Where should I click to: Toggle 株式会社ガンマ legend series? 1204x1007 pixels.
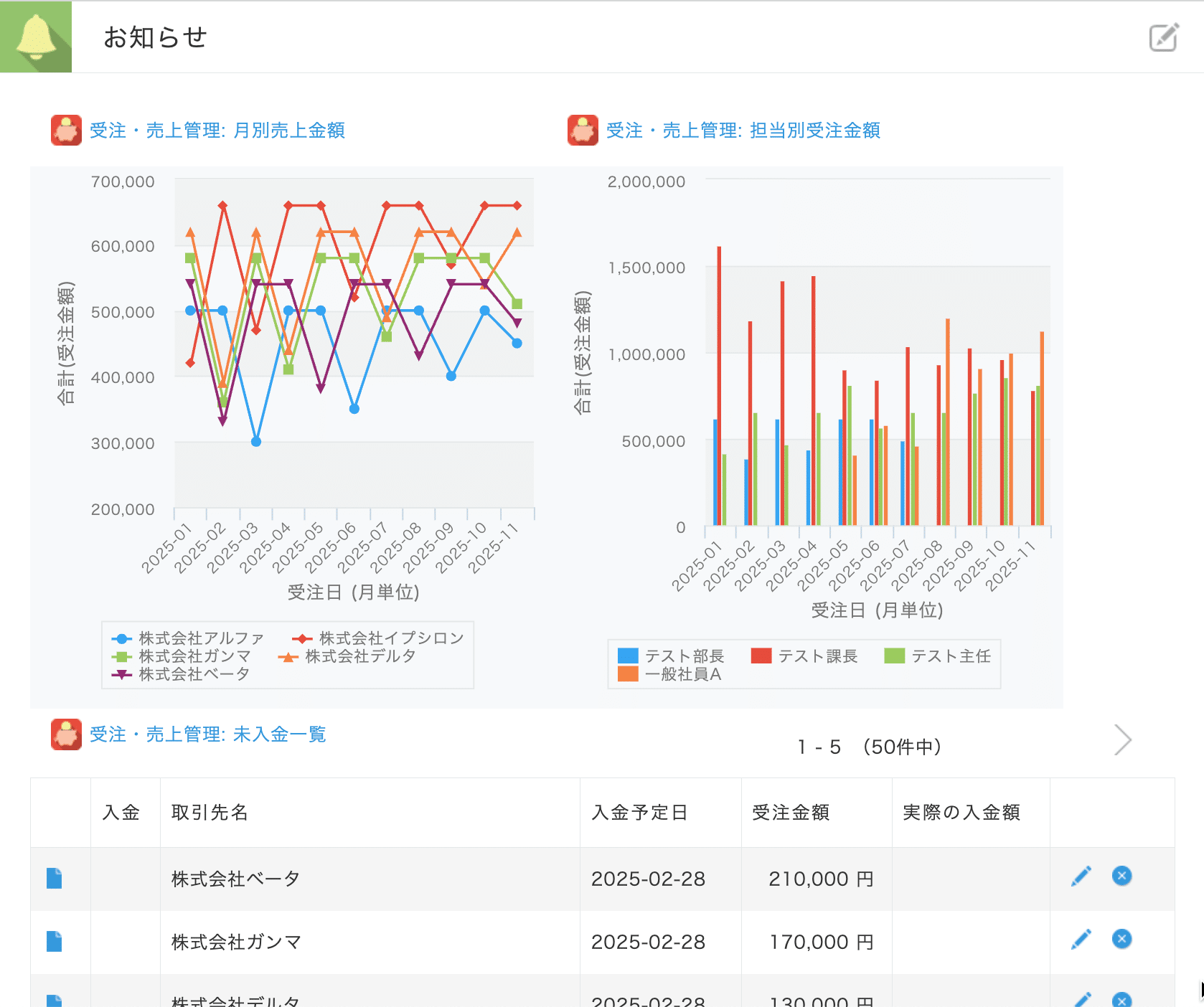(182, 656)
